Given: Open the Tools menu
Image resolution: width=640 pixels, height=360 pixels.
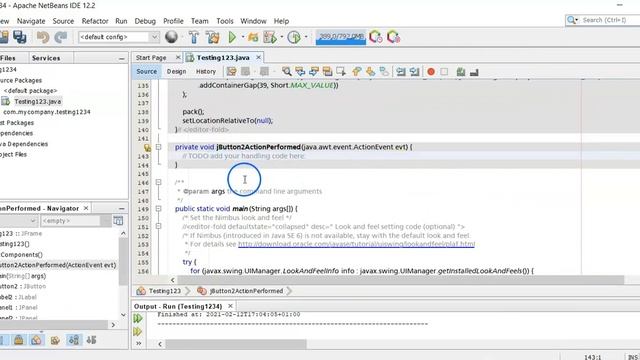Looking at the screenshot, I should point(224,21).
